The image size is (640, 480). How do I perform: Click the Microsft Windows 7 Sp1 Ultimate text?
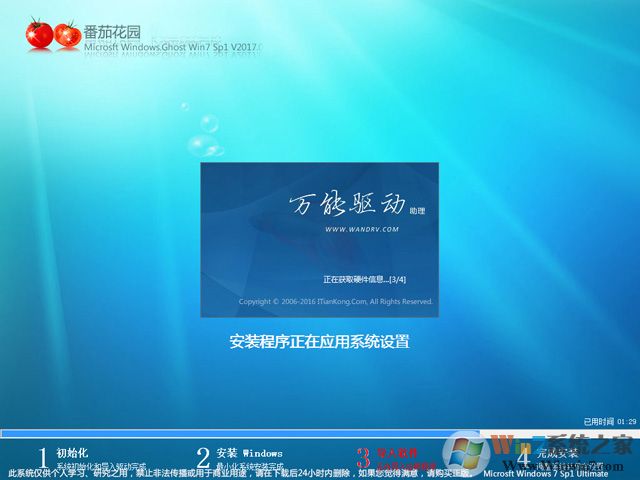(x=546, y=473)
